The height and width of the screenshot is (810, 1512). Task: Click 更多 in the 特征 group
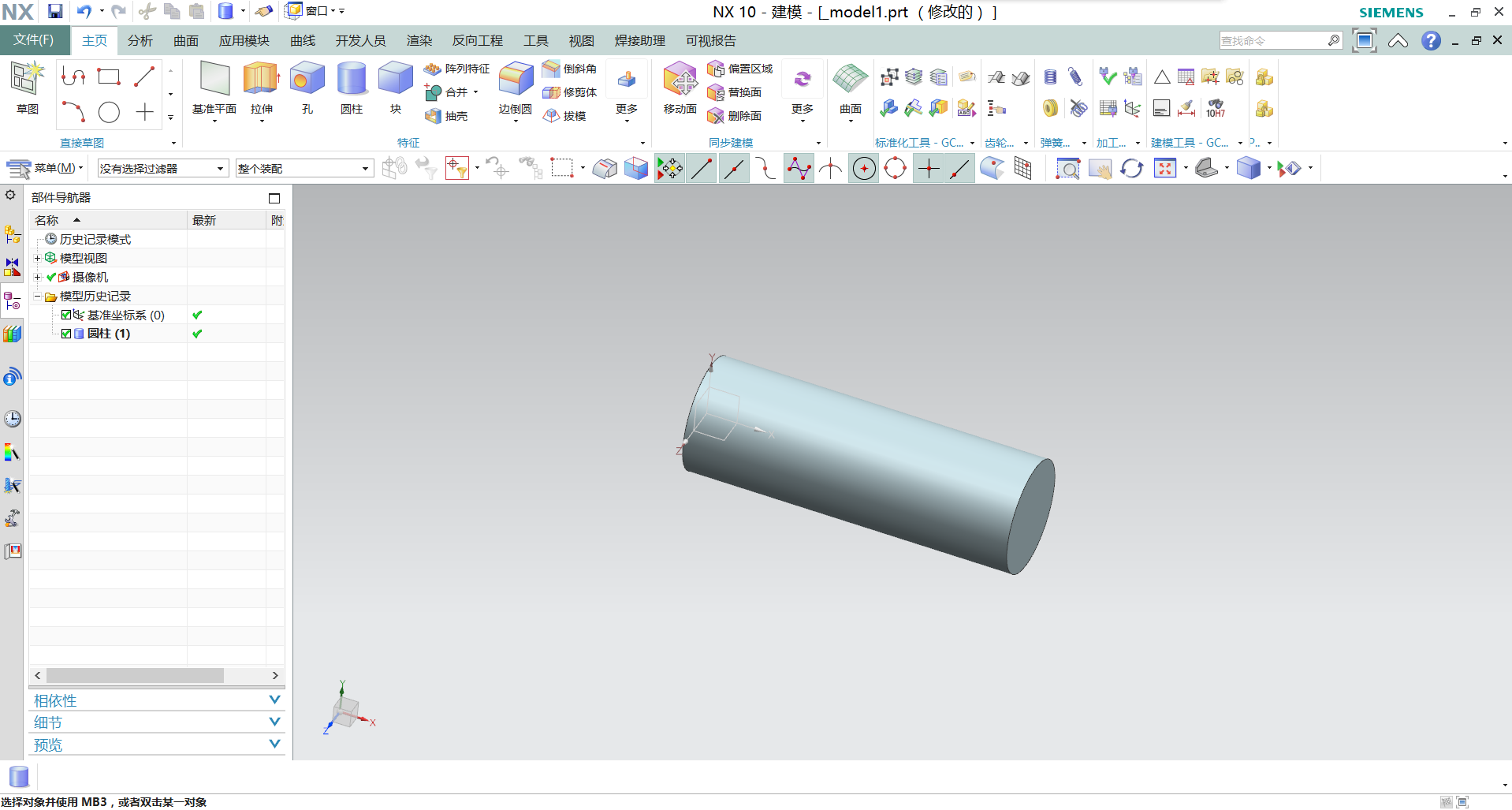click(x=627, y=89)
